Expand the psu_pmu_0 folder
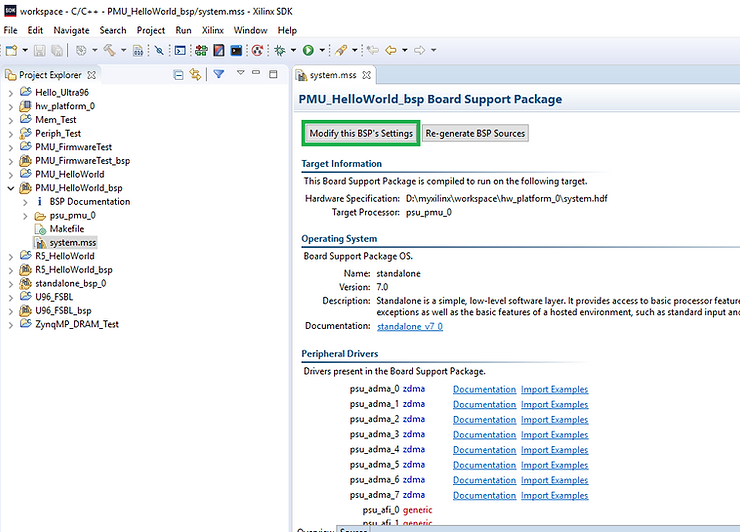 (x=25, y=215)
